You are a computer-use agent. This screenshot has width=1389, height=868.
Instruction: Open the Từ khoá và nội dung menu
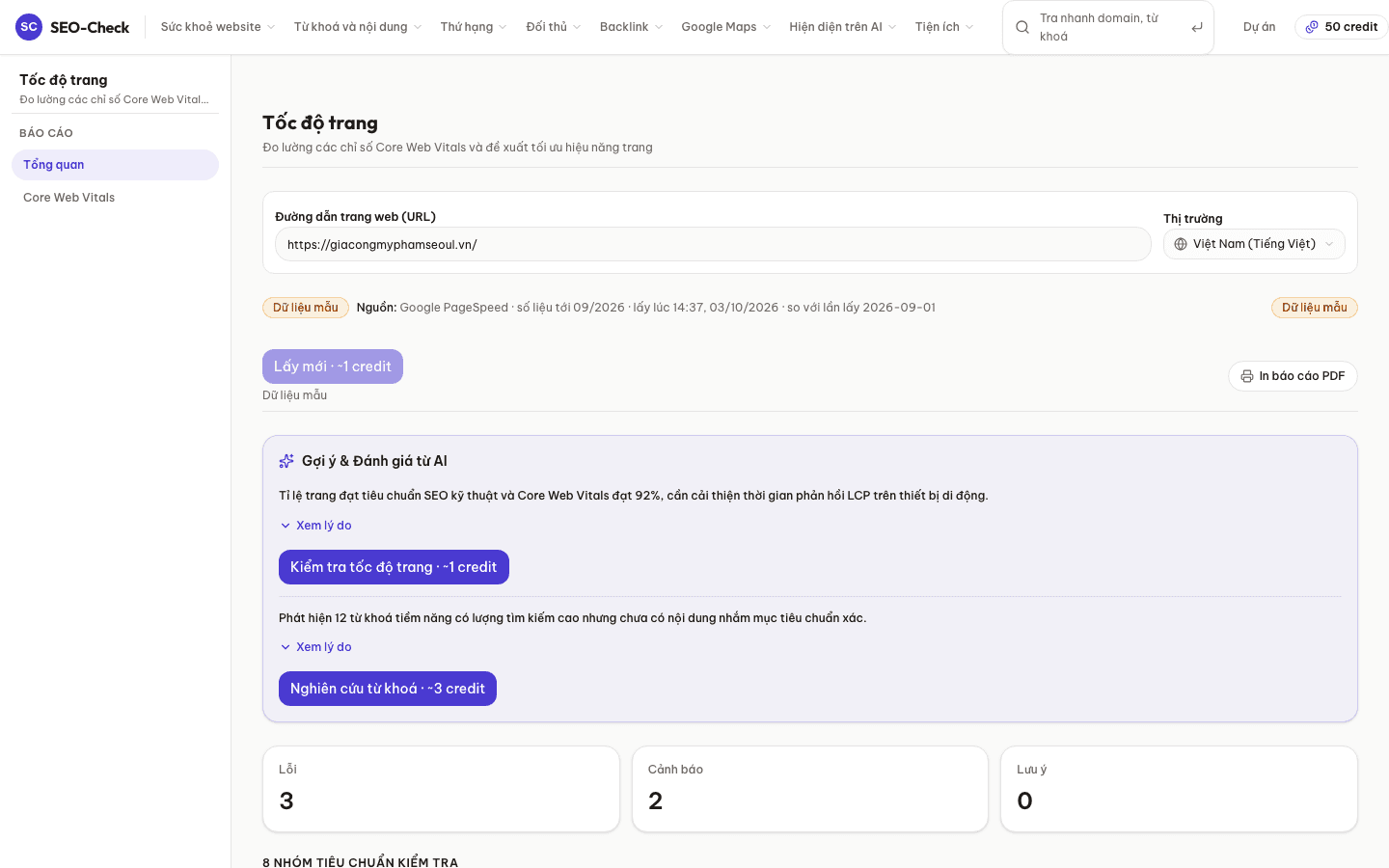(x=358, y=27)
